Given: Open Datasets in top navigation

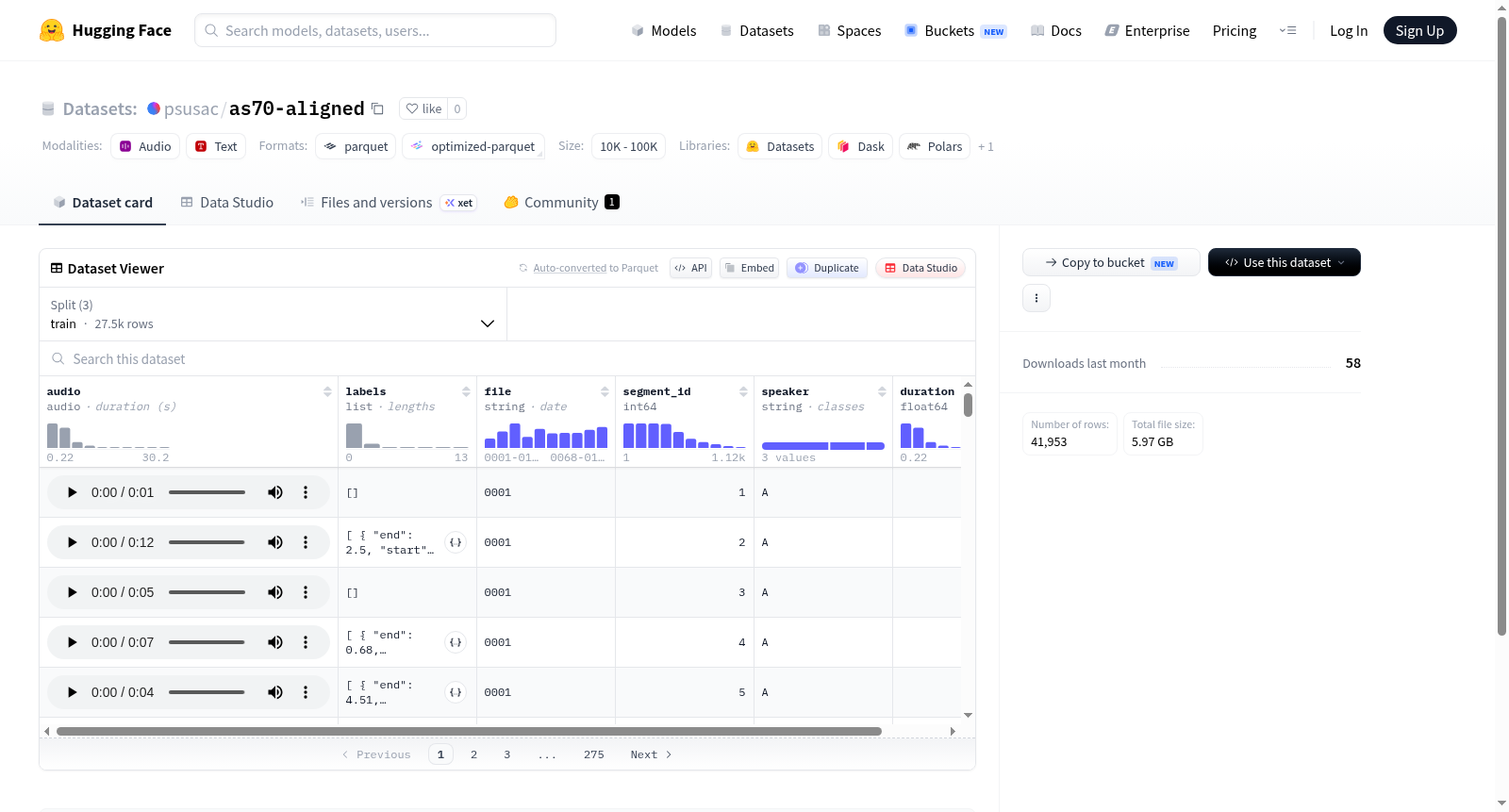Looking at the screenshot, I should tap(757, 31).
